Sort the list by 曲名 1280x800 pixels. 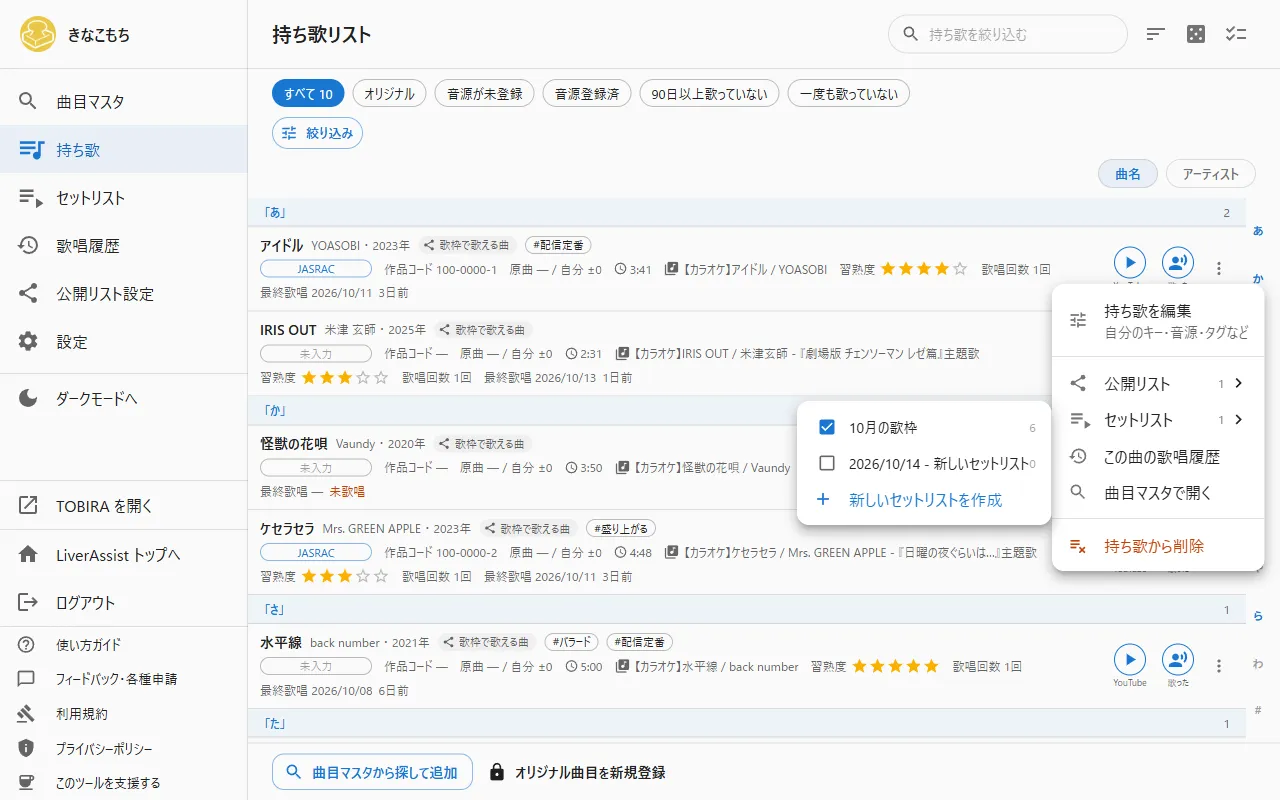click(1128, 173)
